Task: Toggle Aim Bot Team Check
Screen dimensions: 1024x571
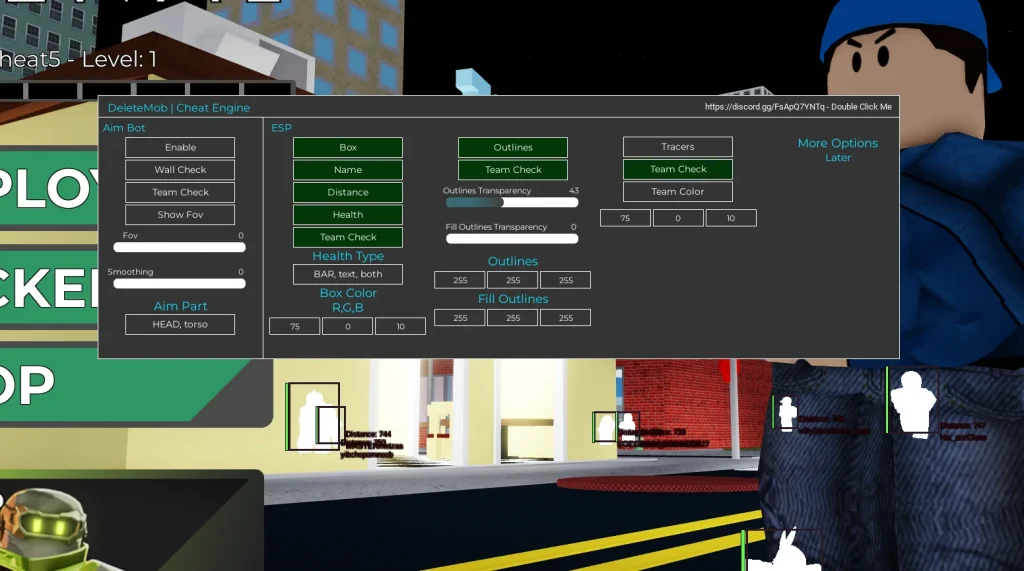Action: click(180, 192)
